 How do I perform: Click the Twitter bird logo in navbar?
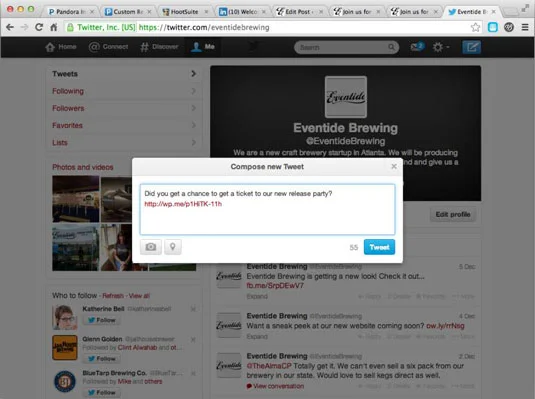(254, 46)
